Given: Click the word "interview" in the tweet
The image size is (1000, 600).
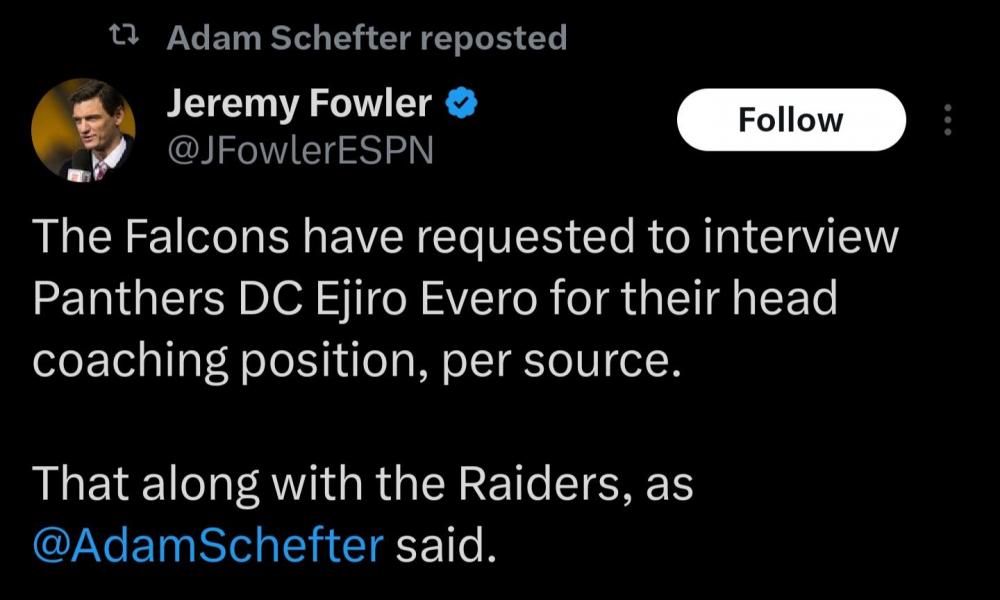Looking at the screenshot, I should click(x=798, y=240).
